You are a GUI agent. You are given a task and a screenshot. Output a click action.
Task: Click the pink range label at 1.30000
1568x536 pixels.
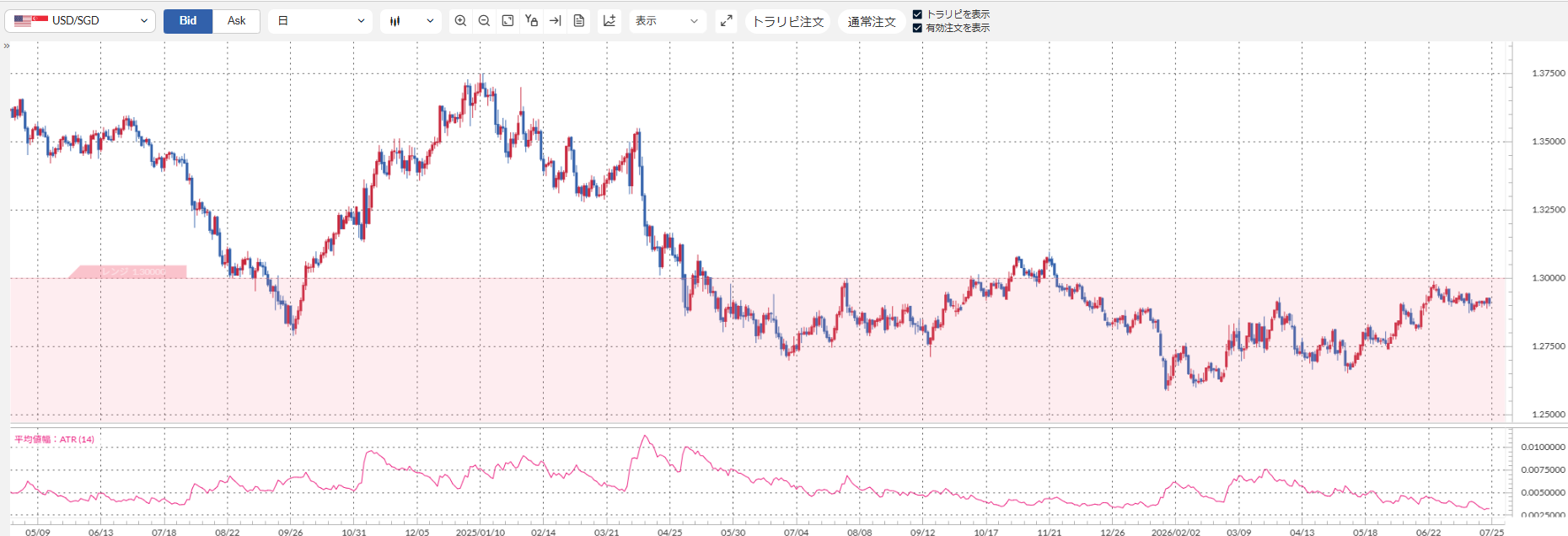pyautogui.click(x=128, y=271)
